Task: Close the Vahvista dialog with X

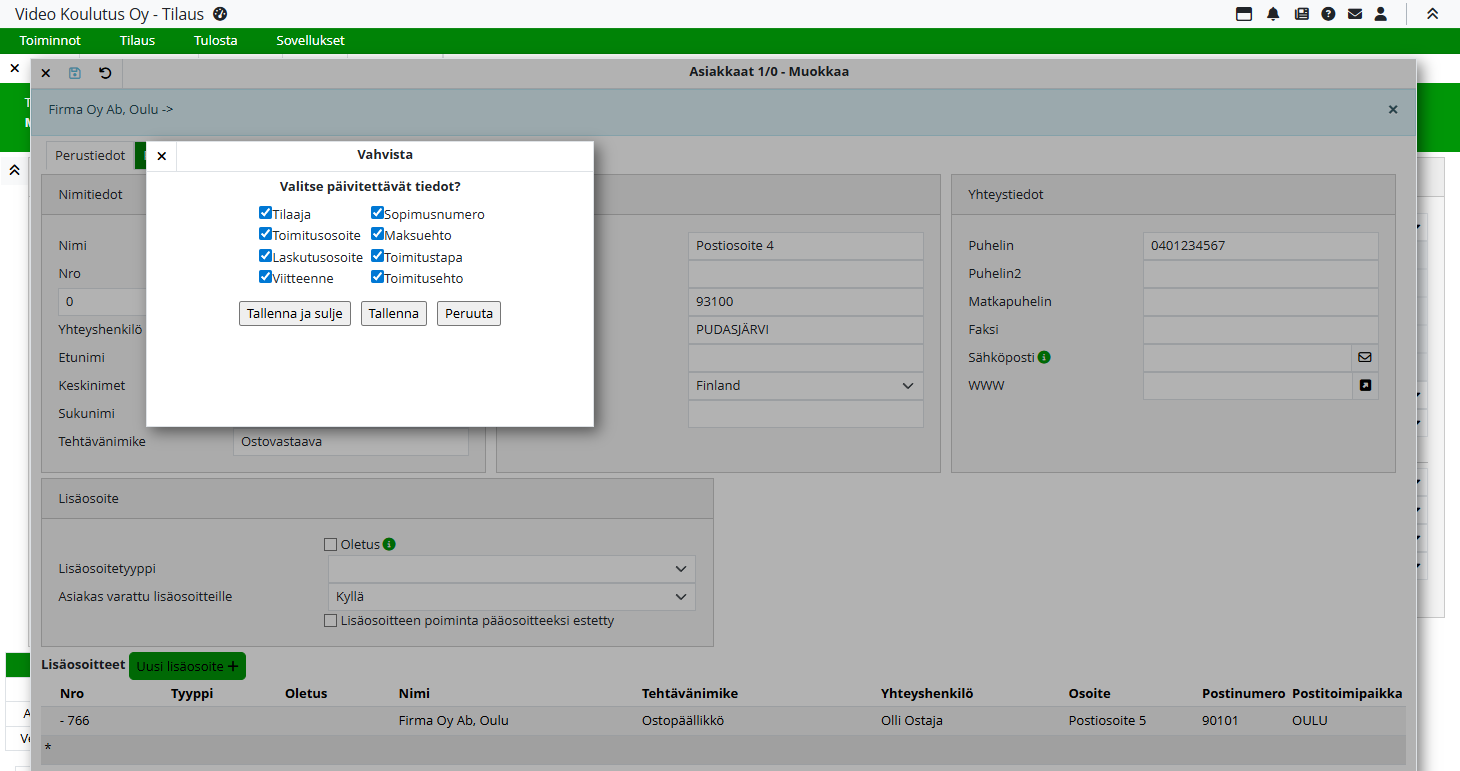Action: coord(162,156)
